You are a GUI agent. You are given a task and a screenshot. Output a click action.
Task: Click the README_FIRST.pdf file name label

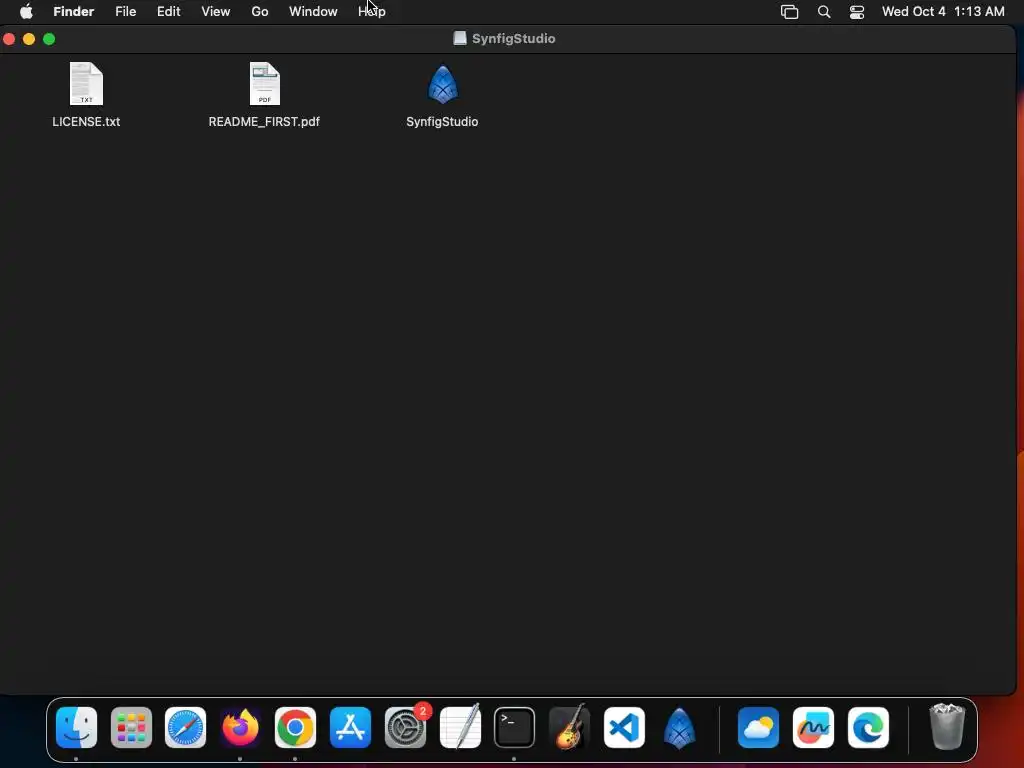click(x=264, y=121)
